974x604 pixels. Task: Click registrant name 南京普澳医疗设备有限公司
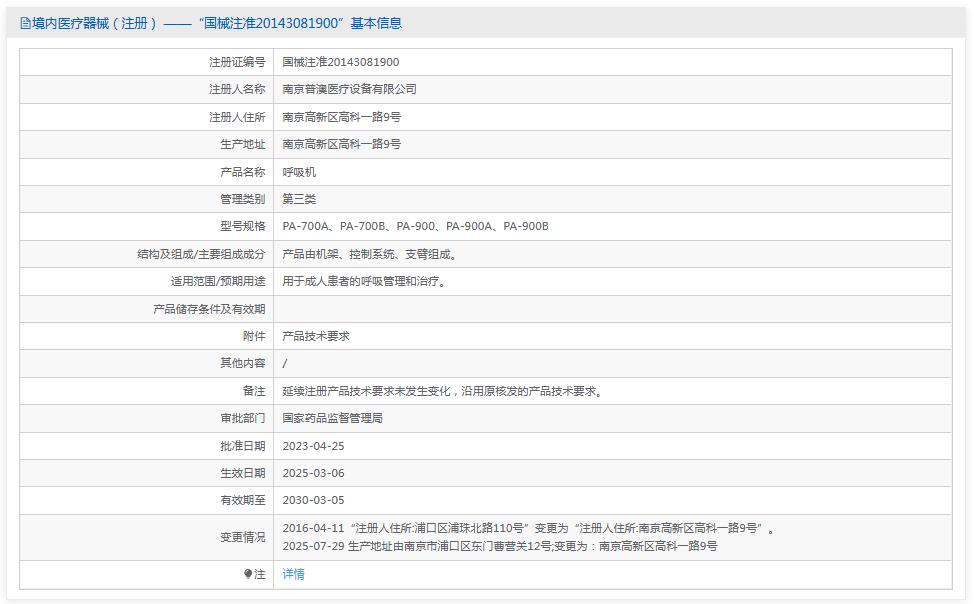(x=349, y=89)
